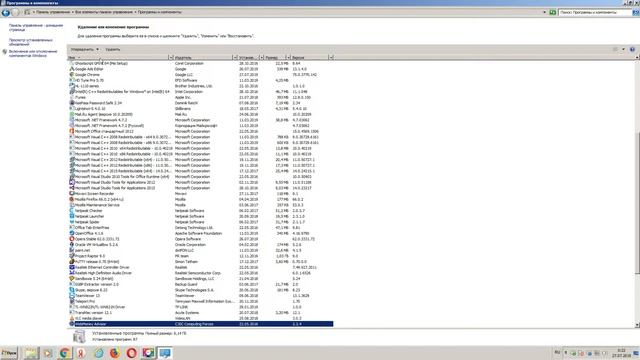Viewport: 640px width, 360px height.
Task: Select the HD Tune Pro 5.70 row
Action: point(200,80)
